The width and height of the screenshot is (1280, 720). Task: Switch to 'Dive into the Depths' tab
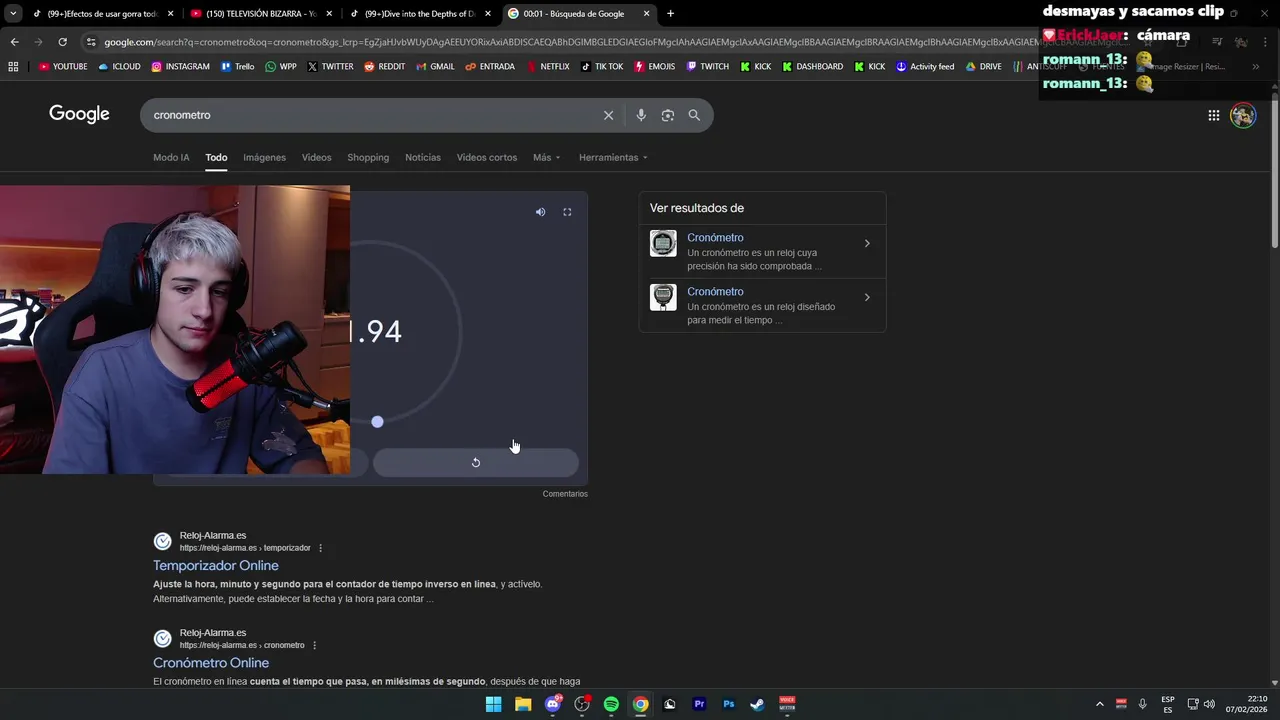(x=420, y=14)
